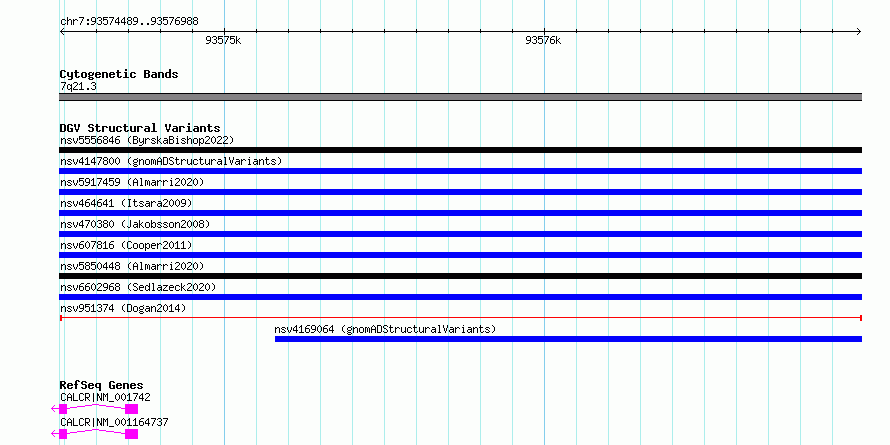The image size is (890, 445).
Task: Click the nsv6602968 (Sedlazeck2020) label
Action: coord(138,287)
